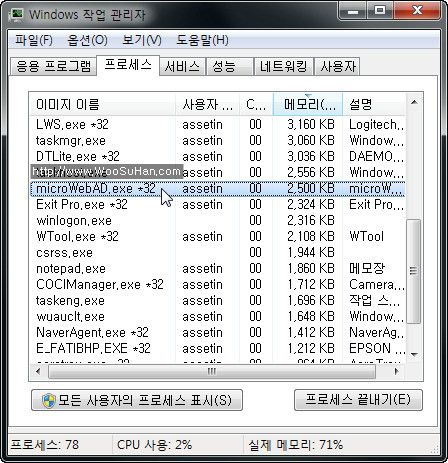This screenshot has width=448, height=463.
Task: Open the 보기(V) menu
Action: 142,41
